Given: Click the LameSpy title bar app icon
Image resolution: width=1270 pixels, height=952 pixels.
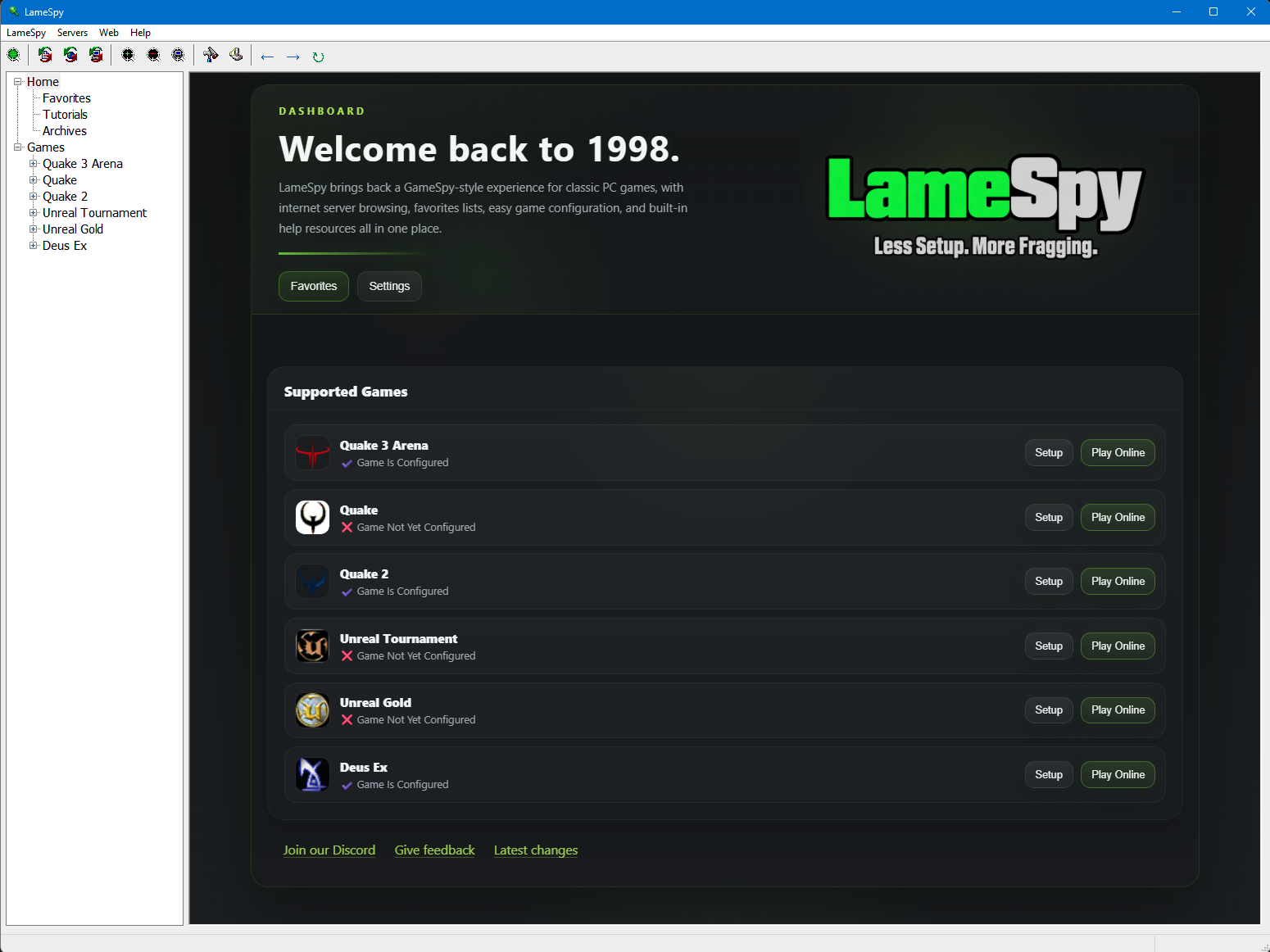Looking at the screenshot, I should tap(14, 11).
